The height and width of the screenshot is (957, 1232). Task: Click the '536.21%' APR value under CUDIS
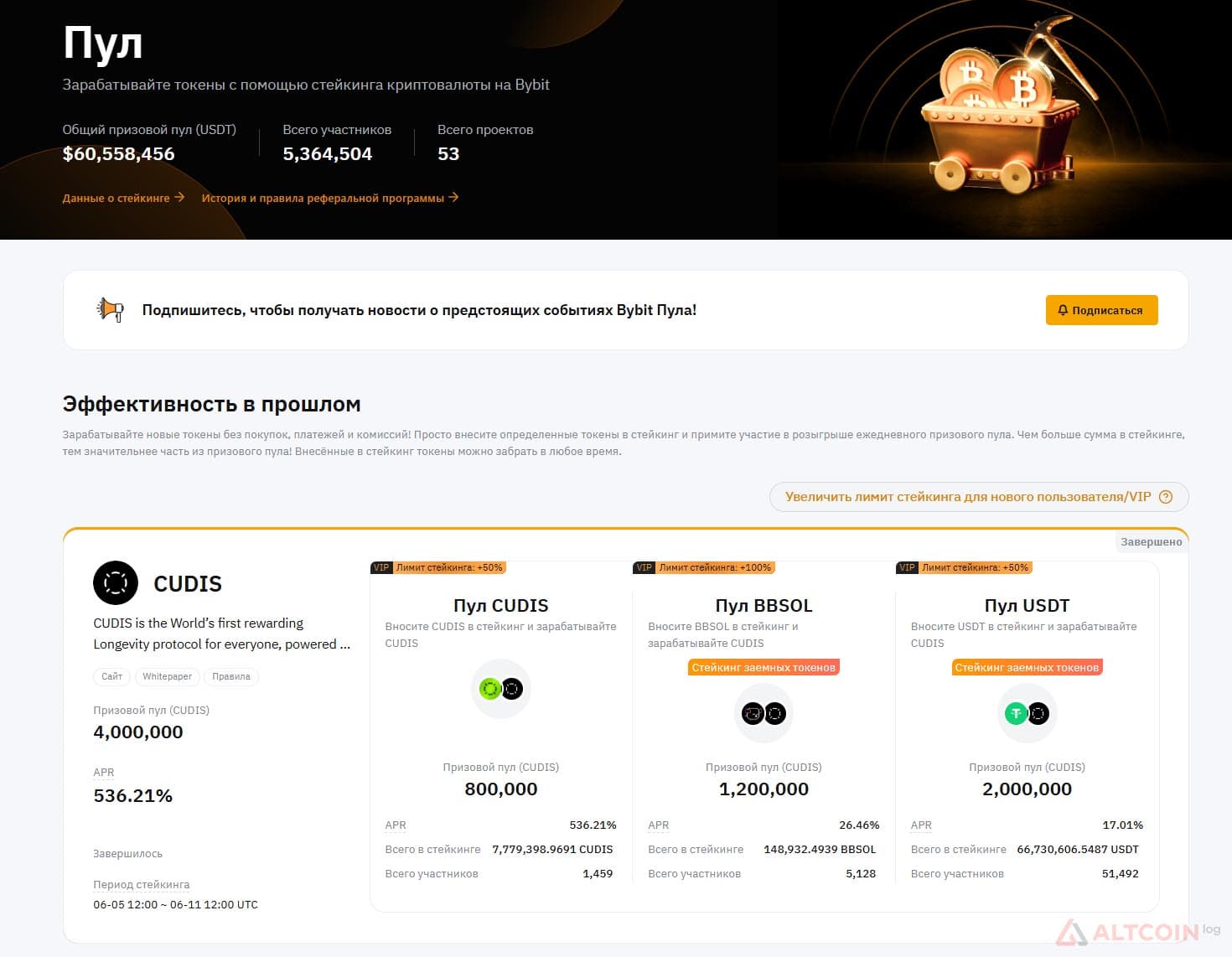[x=132, y=795]
